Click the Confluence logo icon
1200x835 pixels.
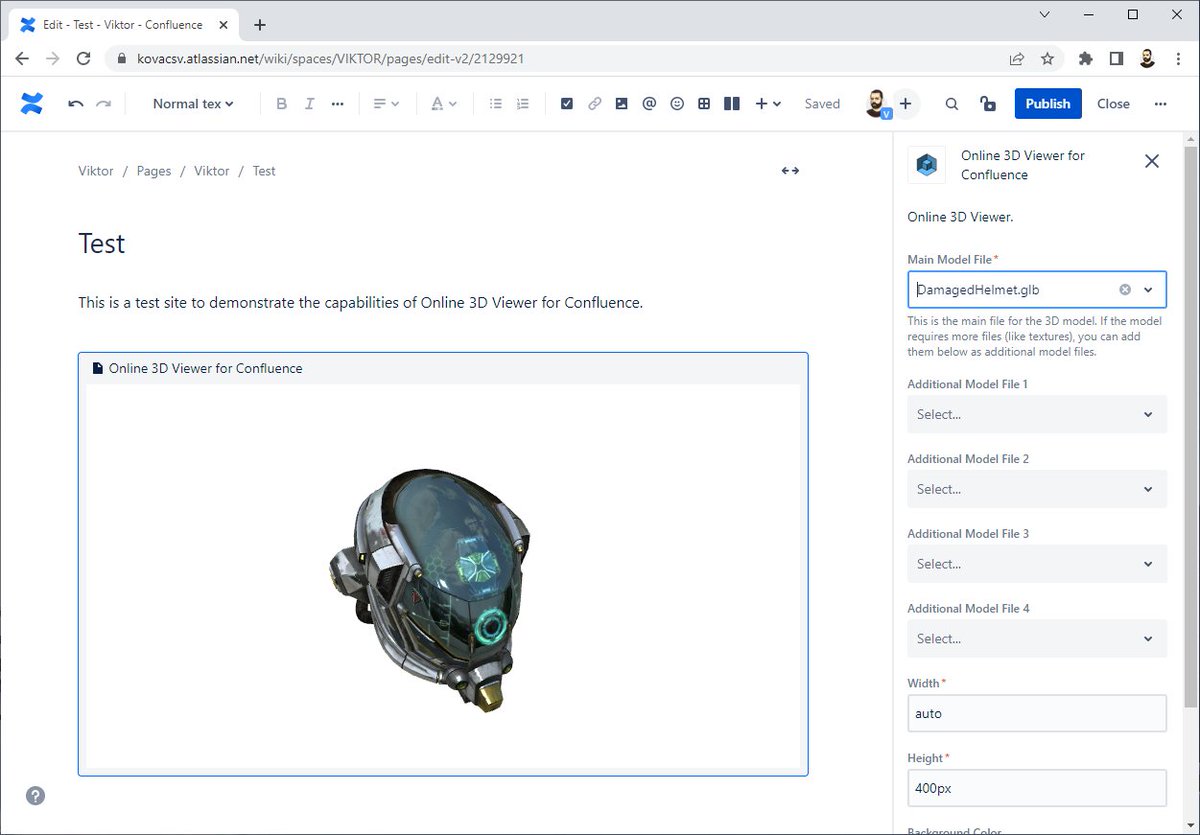[32, 103]
